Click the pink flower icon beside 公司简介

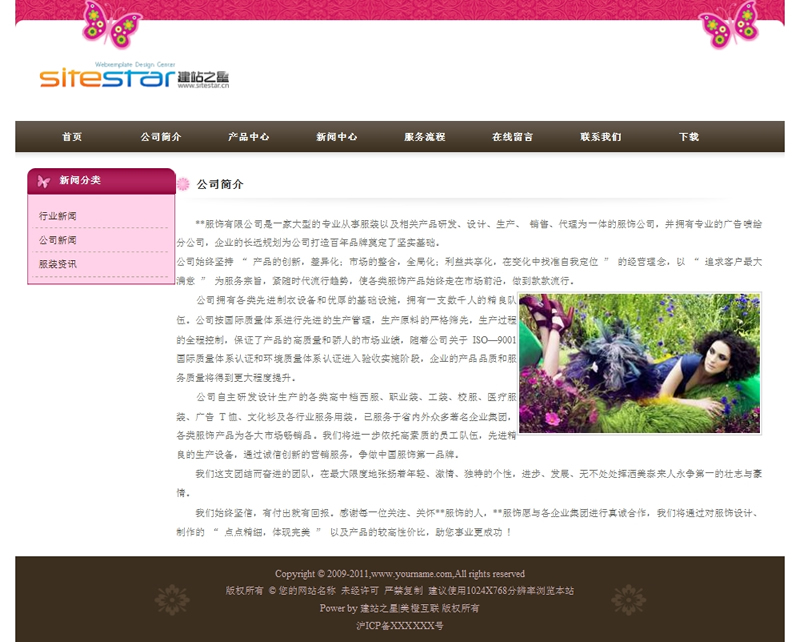(183, 184)
